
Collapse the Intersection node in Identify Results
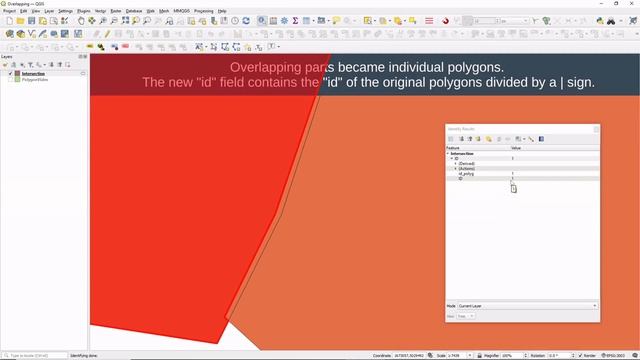tap(448, 153)
